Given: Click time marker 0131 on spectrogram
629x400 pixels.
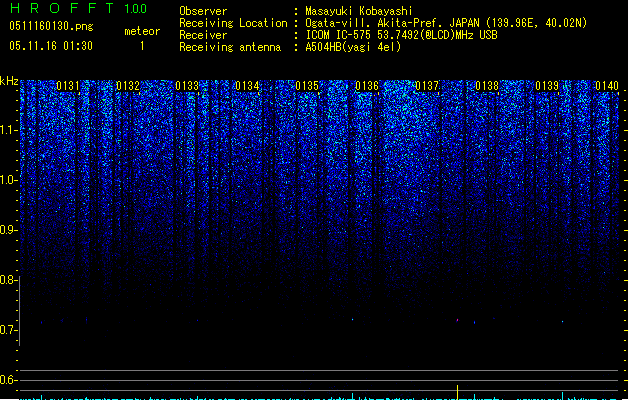Looking at the screenshot, I should tap(68, 86).
